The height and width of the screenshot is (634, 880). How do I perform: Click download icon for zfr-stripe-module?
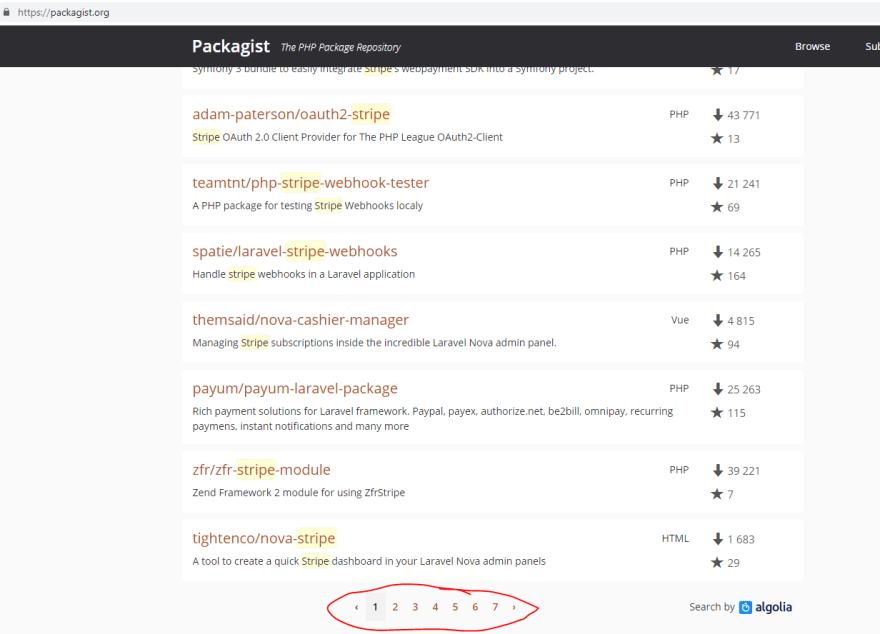(717, 470)
